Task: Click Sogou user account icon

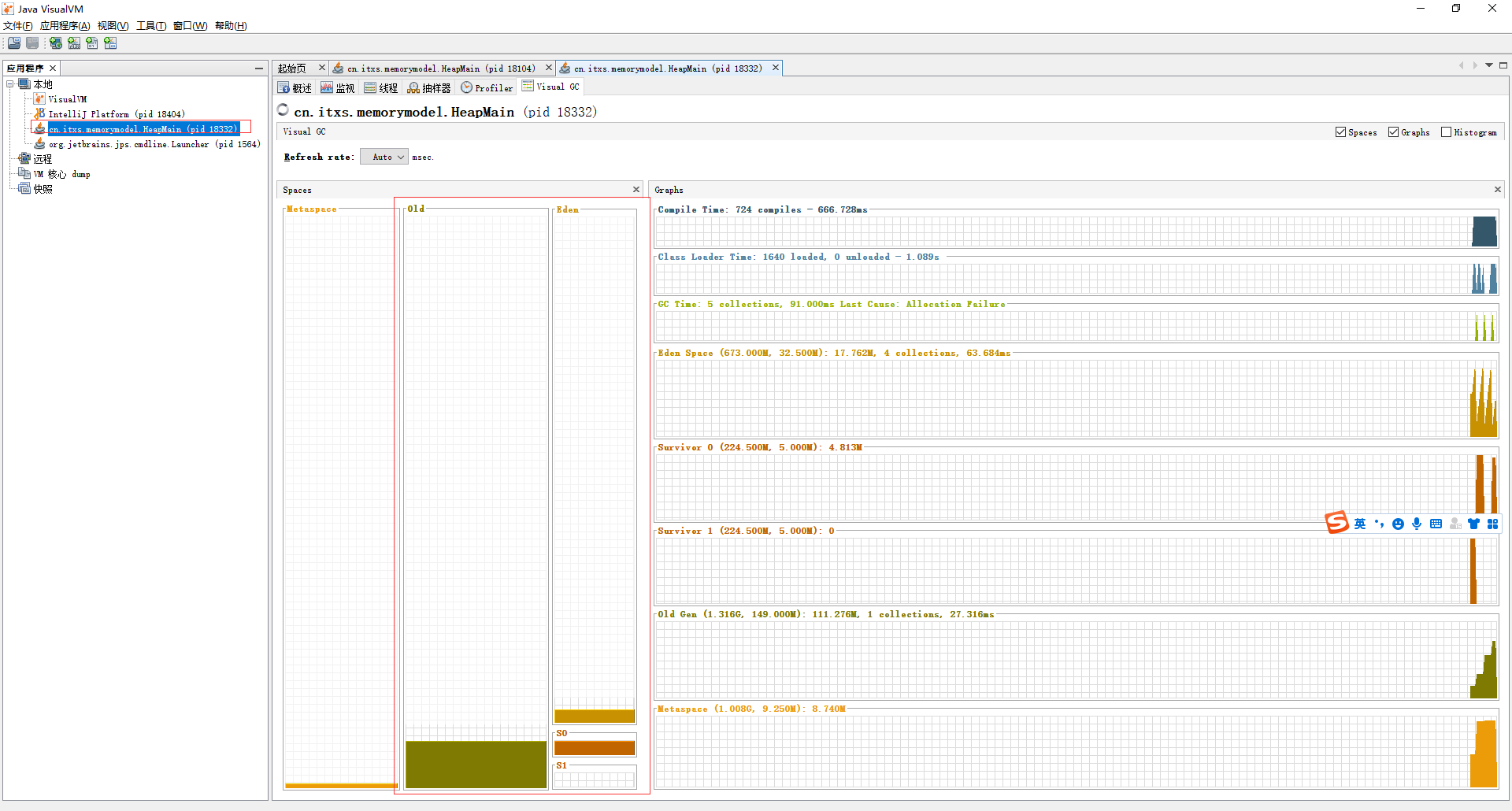Action: coord(1455,524)
